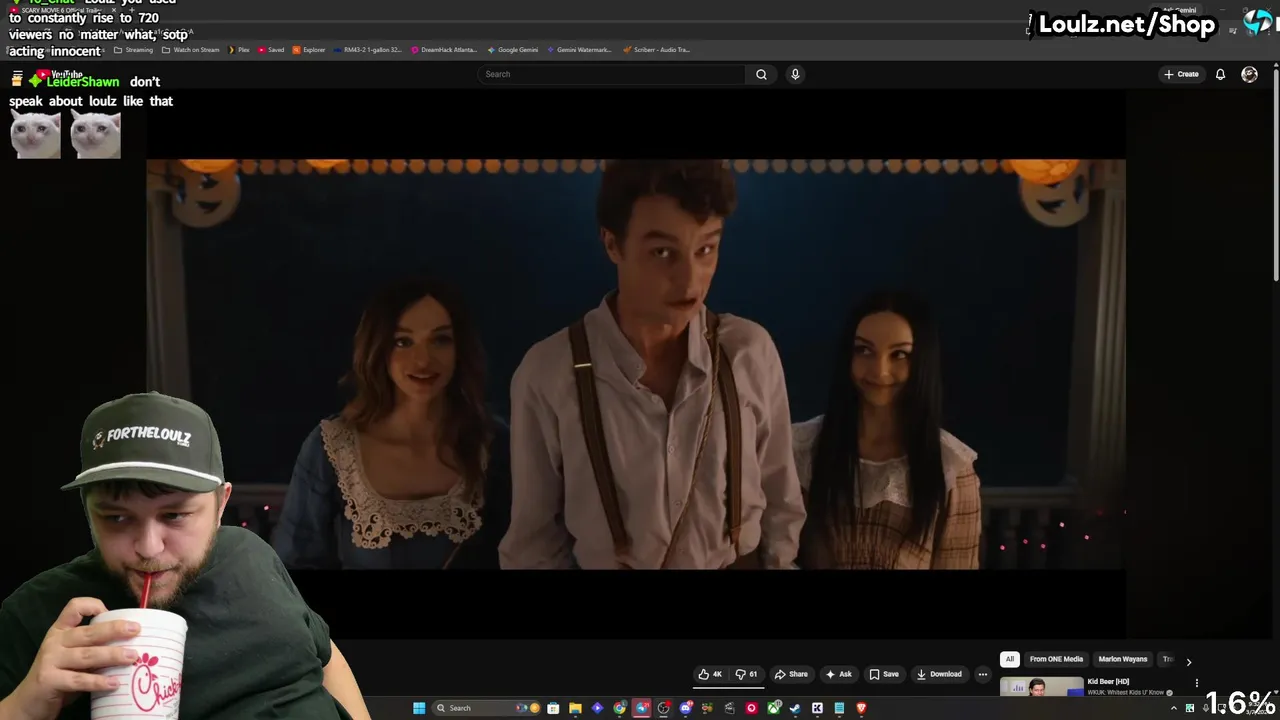Open File Explorer from the taskbar
This screenshot has width=1280, height=720.
click(x=575, y=708)
